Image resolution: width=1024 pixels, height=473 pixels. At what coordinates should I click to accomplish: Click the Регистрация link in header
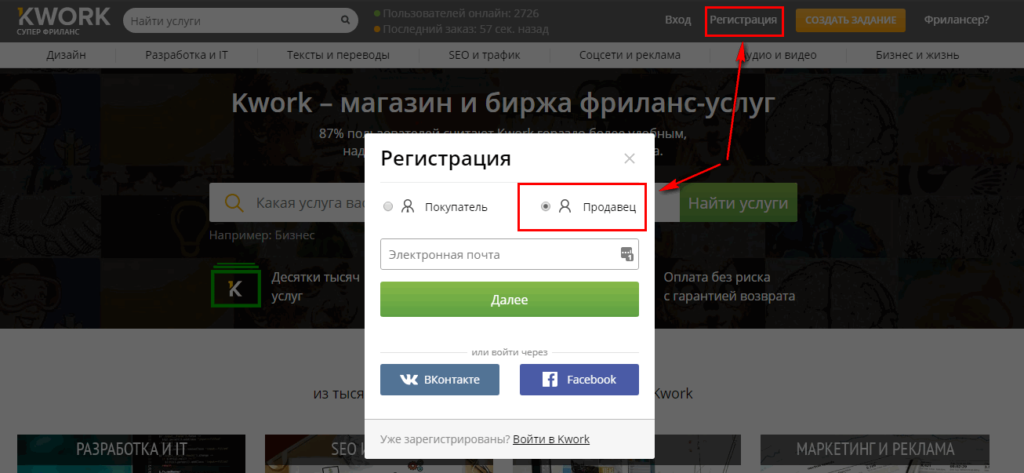[744, 20]
